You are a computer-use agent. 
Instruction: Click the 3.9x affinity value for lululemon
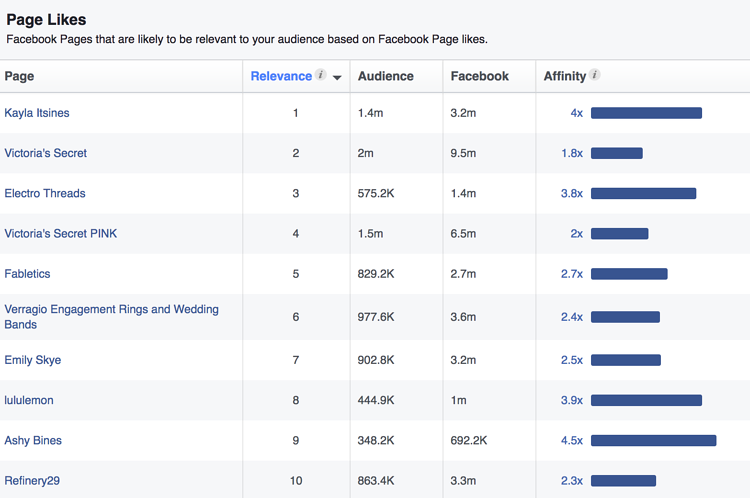[x=572, y=400]
